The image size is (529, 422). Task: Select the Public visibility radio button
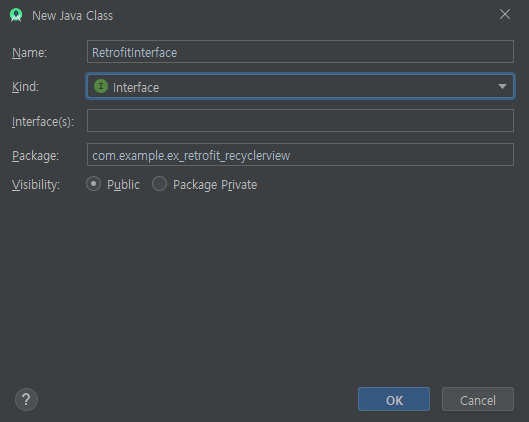[93, 184]
